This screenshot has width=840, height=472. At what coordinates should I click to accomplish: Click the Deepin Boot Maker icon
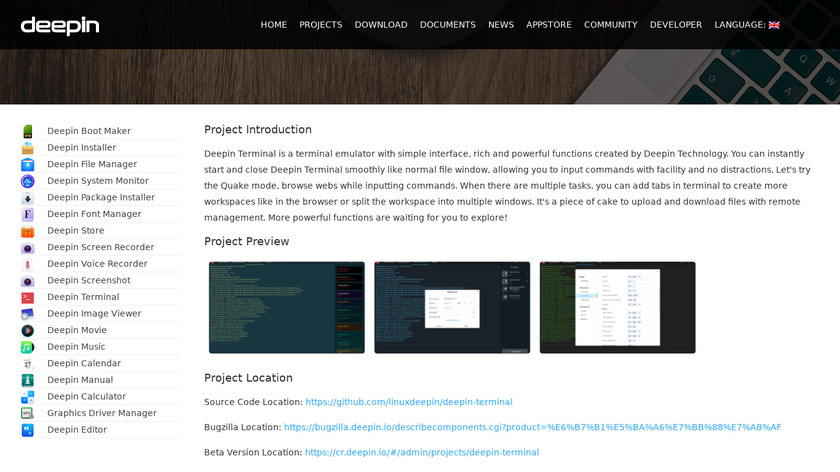tap(28, 131)
